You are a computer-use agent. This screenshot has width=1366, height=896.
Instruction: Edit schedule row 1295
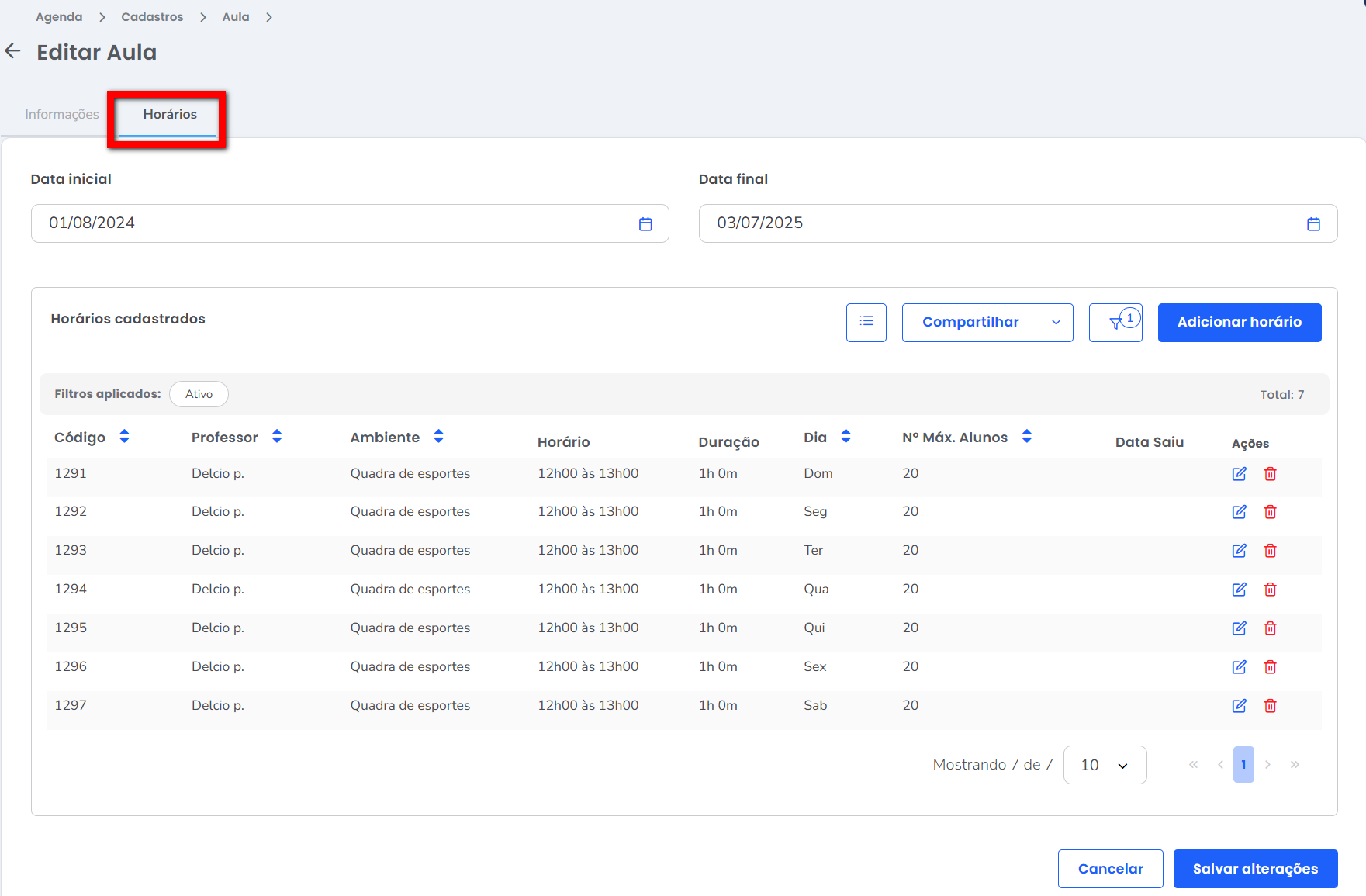click(x=1240, y=628)
